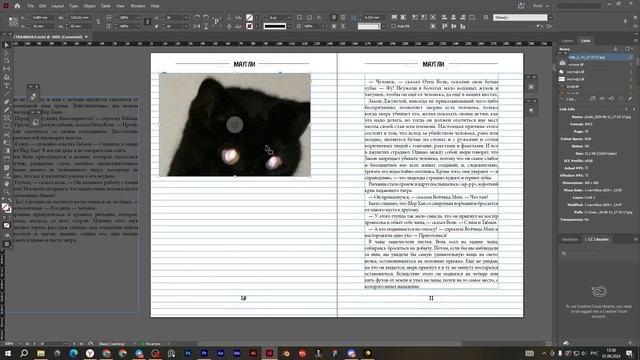The image size is (640, 360).
Task: Open the shear angle dropdown
Action: coord(186,26)
